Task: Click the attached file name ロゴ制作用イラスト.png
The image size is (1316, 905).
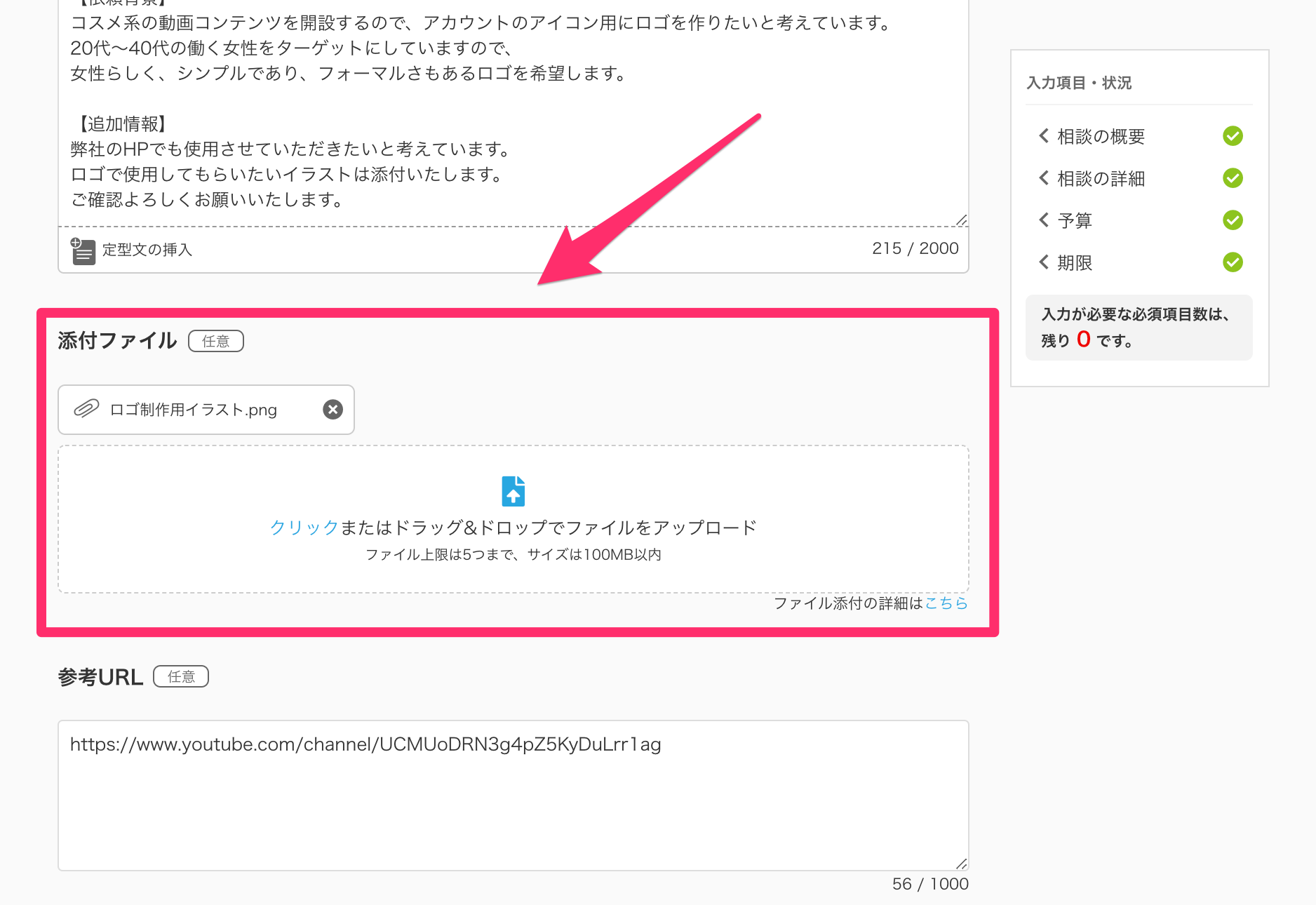Action: [x=194, y=410]
